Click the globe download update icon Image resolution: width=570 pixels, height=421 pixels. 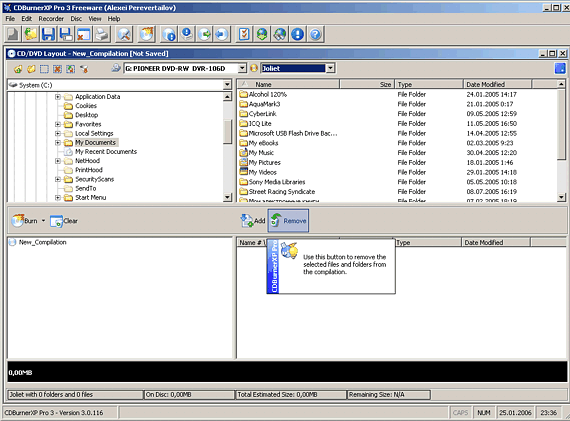262,34
